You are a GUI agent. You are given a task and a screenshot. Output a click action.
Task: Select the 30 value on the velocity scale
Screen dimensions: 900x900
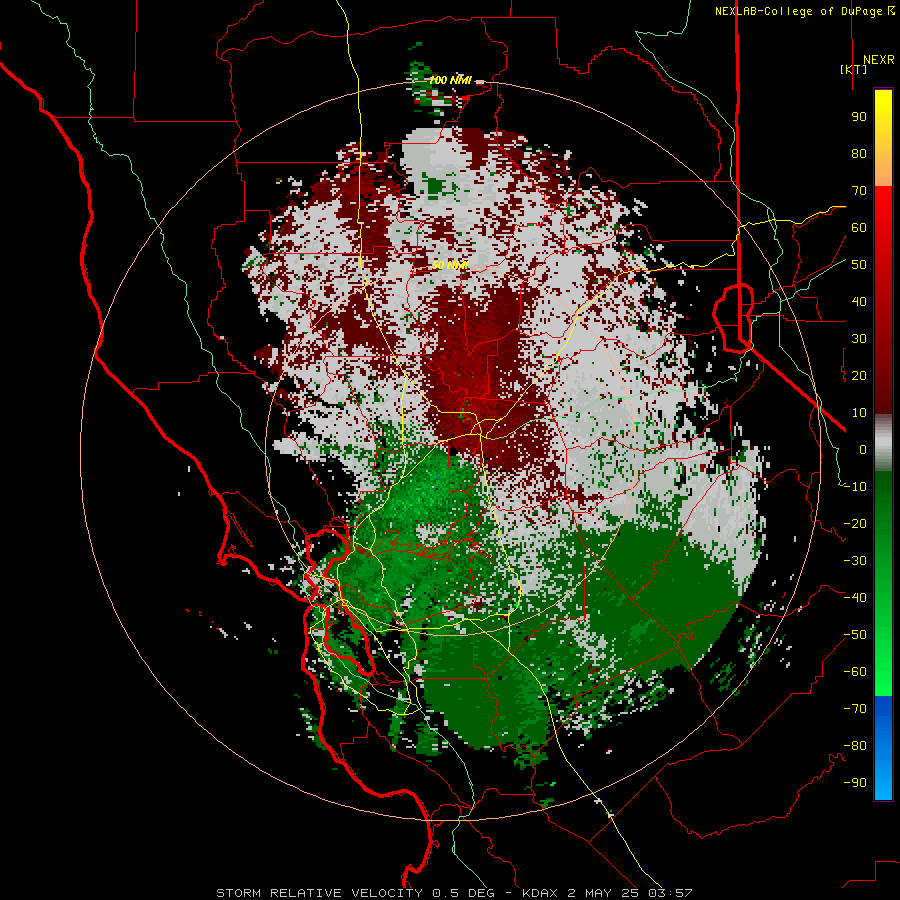tap(859, 339)
